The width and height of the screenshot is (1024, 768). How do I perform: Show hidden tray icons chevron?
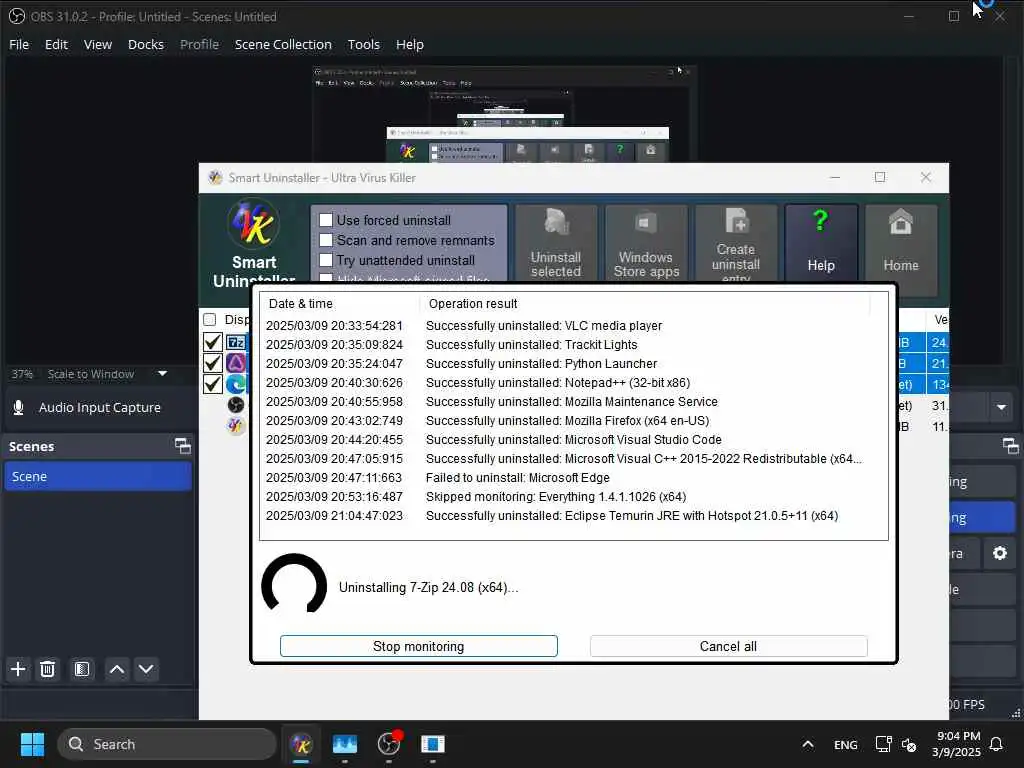click(x=808, y=744)
